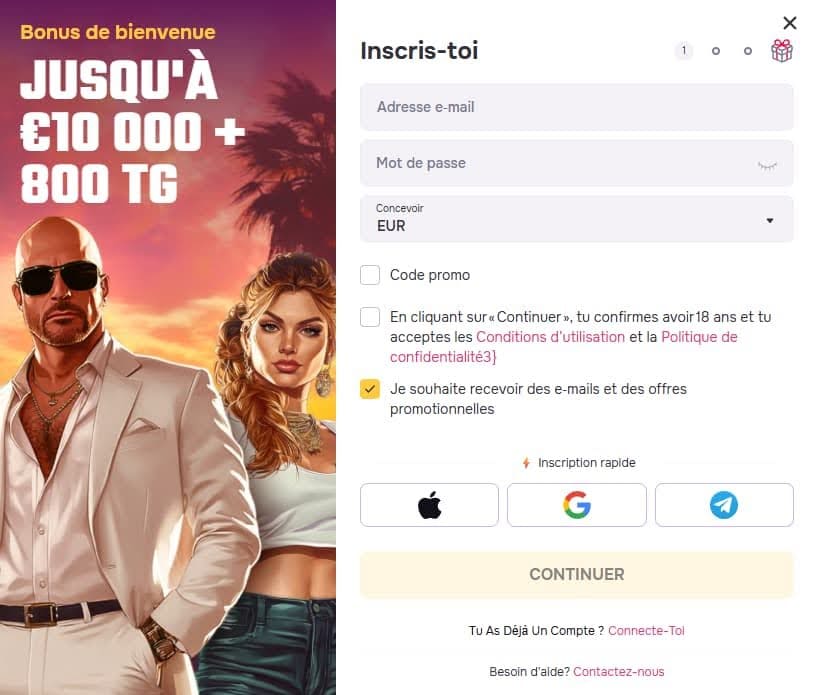Open the EUR currency dropdown arrow
Viewport: 815px width, 695px height.
(770, 220)
